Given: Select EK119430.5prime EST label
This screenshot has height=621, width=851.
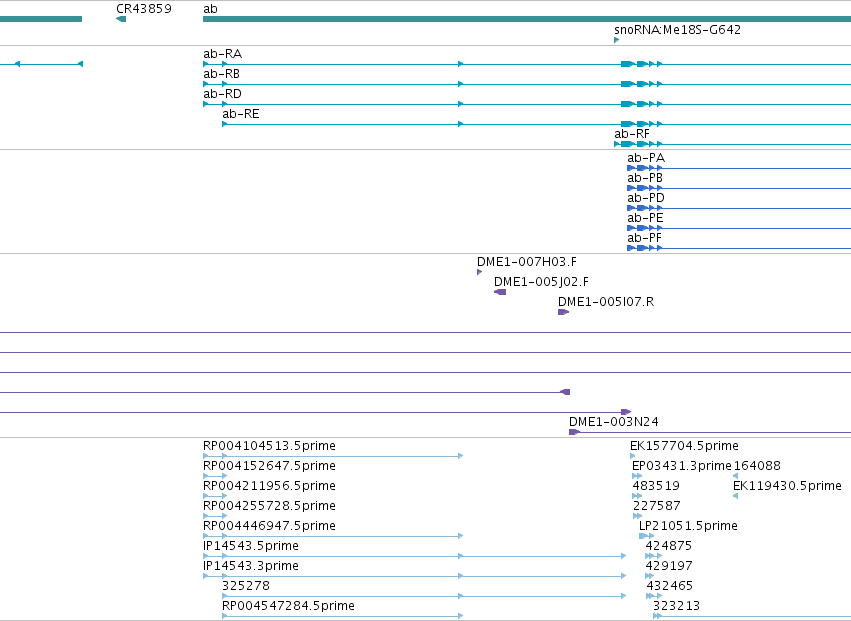Looking at the screenshot, I should click(788, 486).
